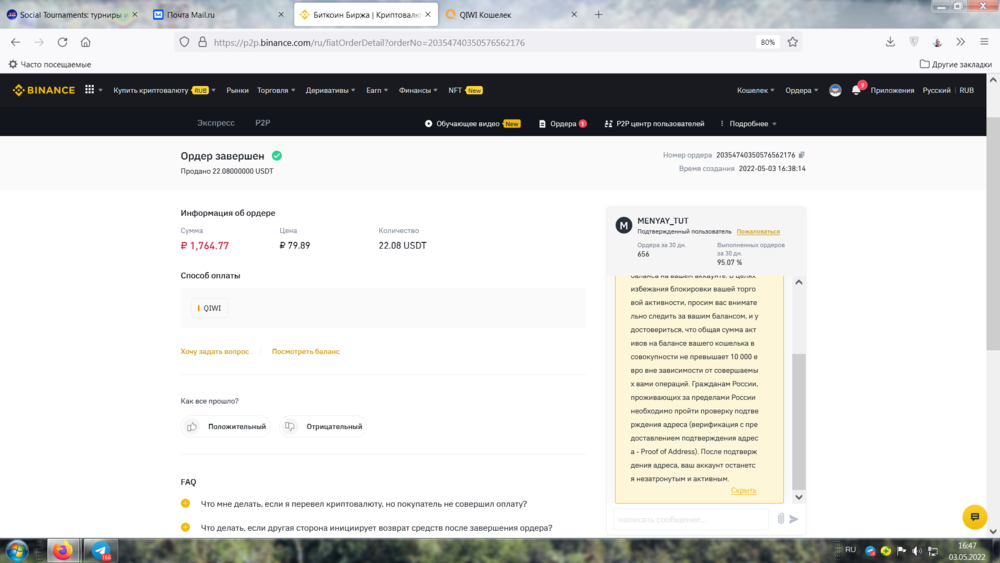Image resolution: width=1000 pixels, height=563 pixels.
Task: Open Часто посещаемые bookmark
Action: [50, 64]
